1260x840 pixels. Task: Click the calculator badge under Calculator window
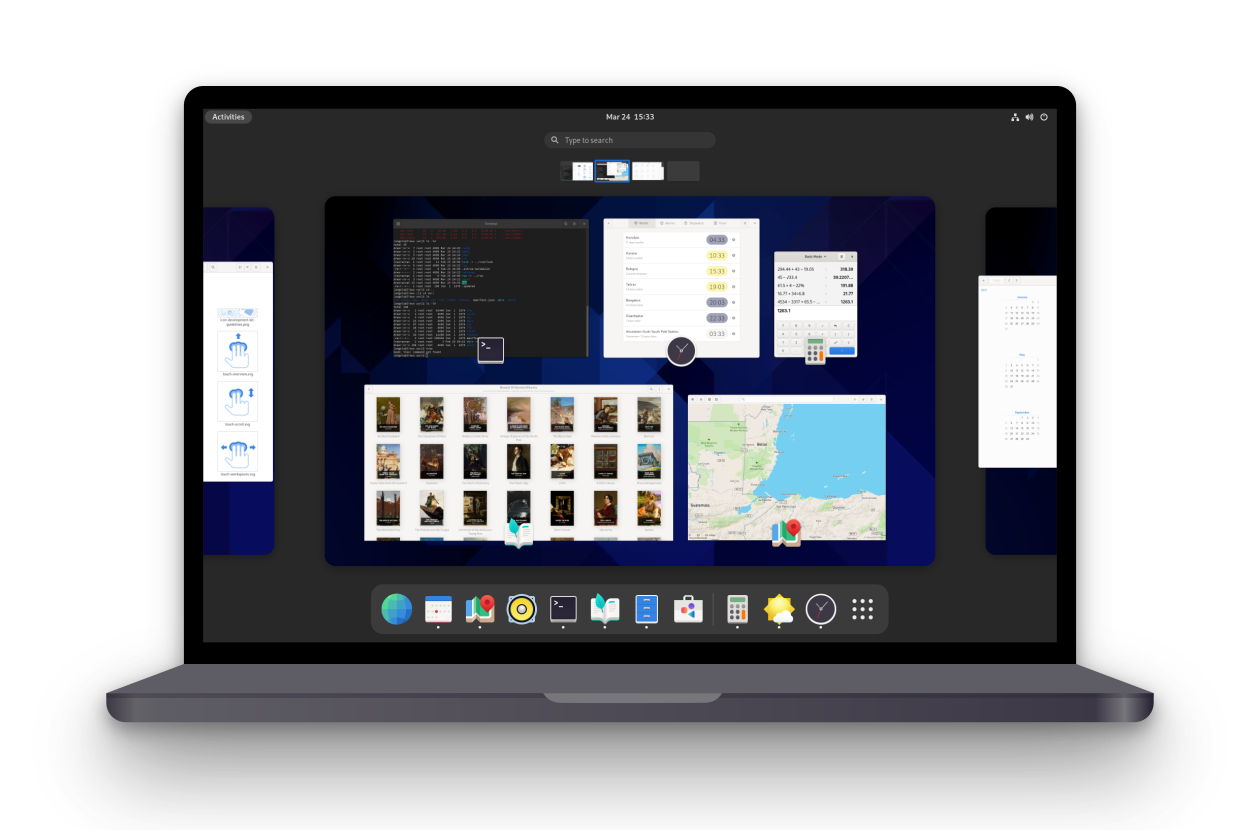click(816, 351)
